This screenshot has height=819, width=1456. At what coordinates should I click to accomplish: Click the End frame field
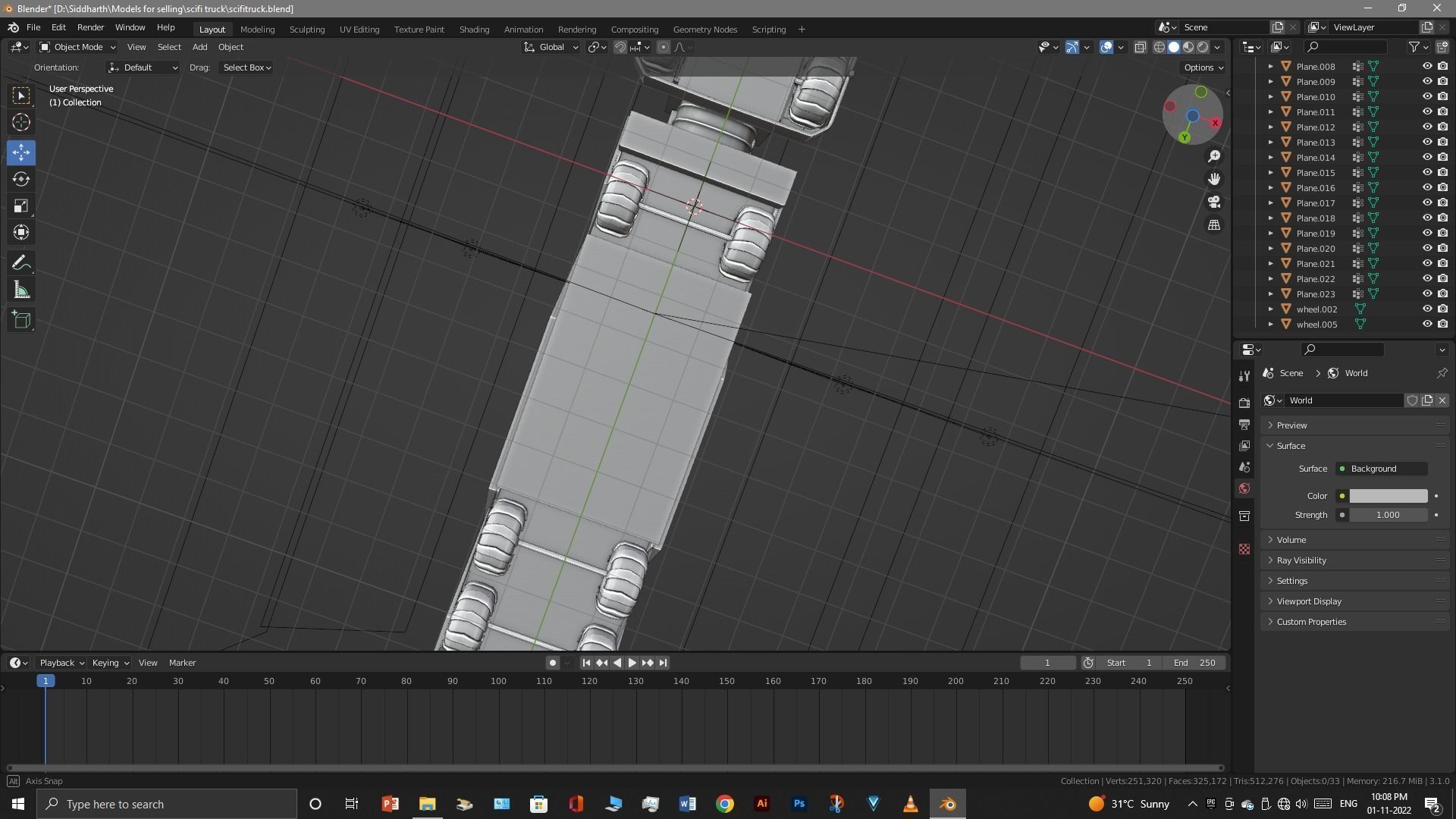1194,663
